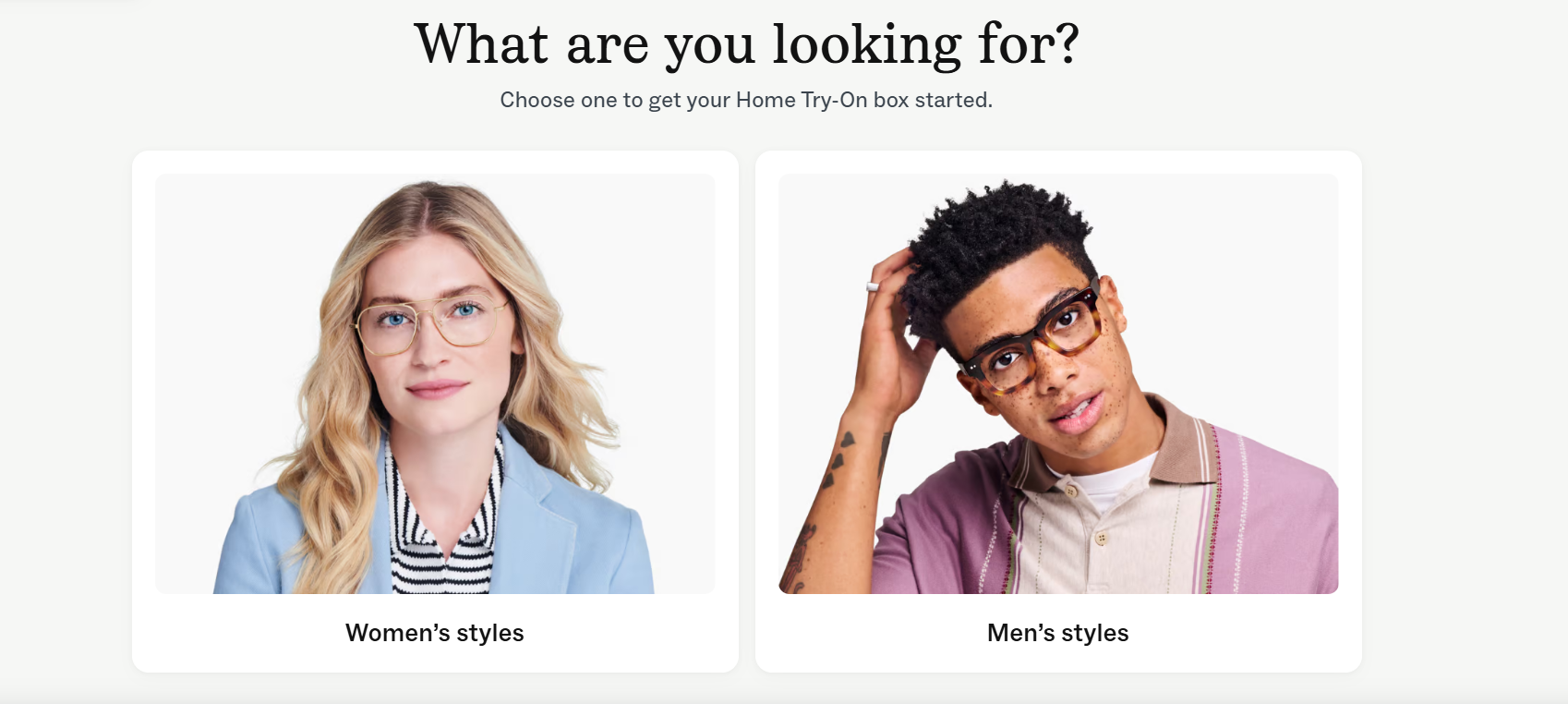Click the "What are you looking for?" heading
Viewport: 1568px width, 704px height.
(746, 43)
